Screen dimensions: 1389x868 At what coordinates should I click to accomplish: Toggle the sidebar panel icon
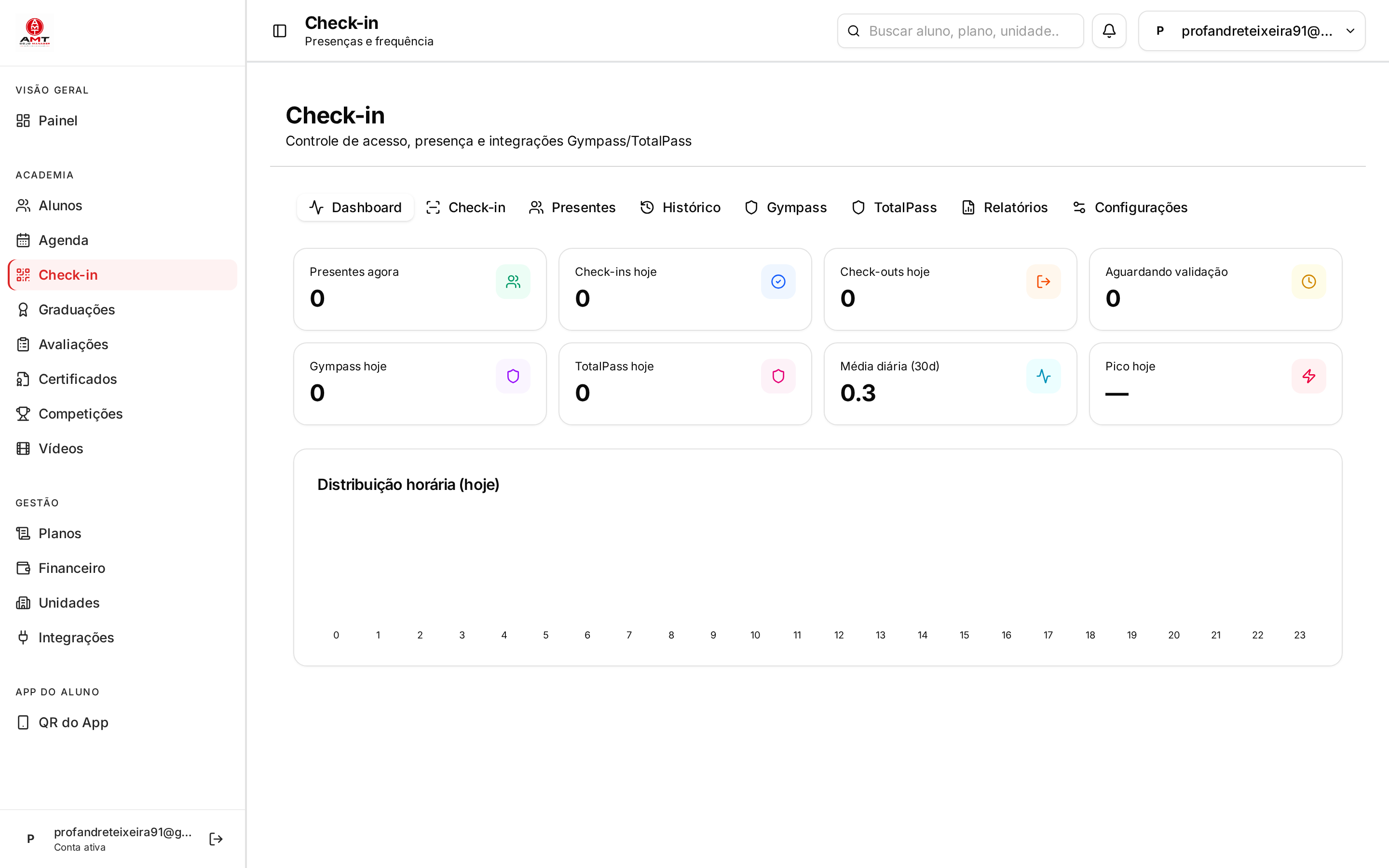280,31
